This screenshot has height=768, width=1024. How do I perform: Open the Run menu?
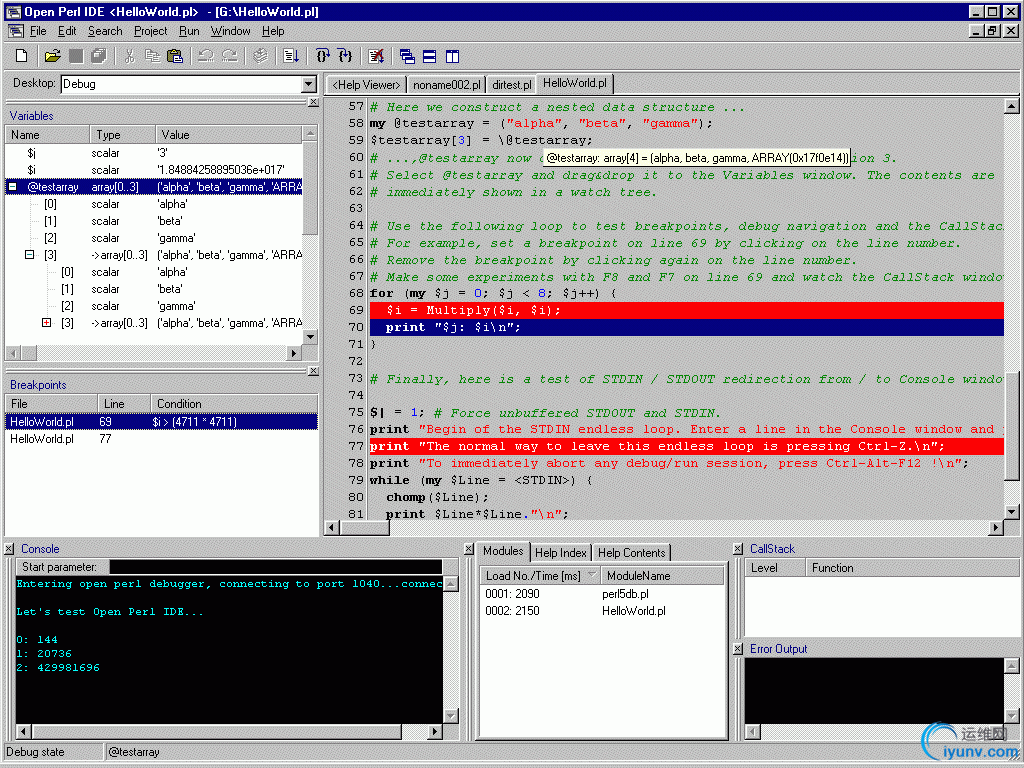click(x=189, y=31)
